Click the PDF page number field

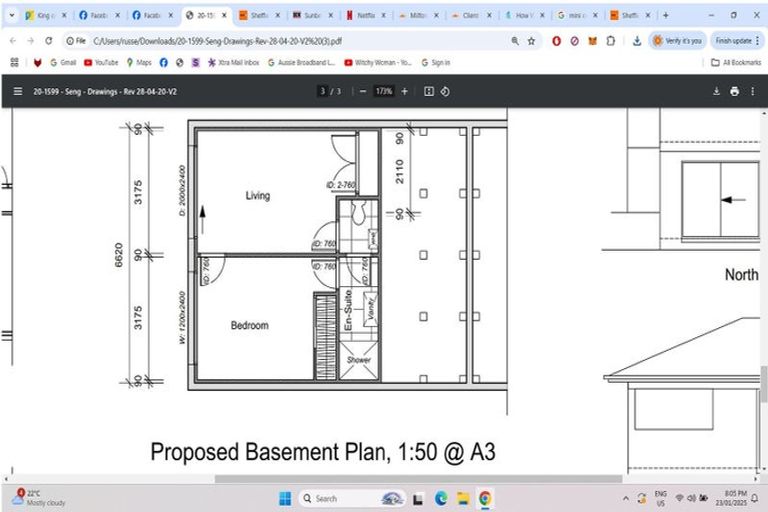[322, 91]
